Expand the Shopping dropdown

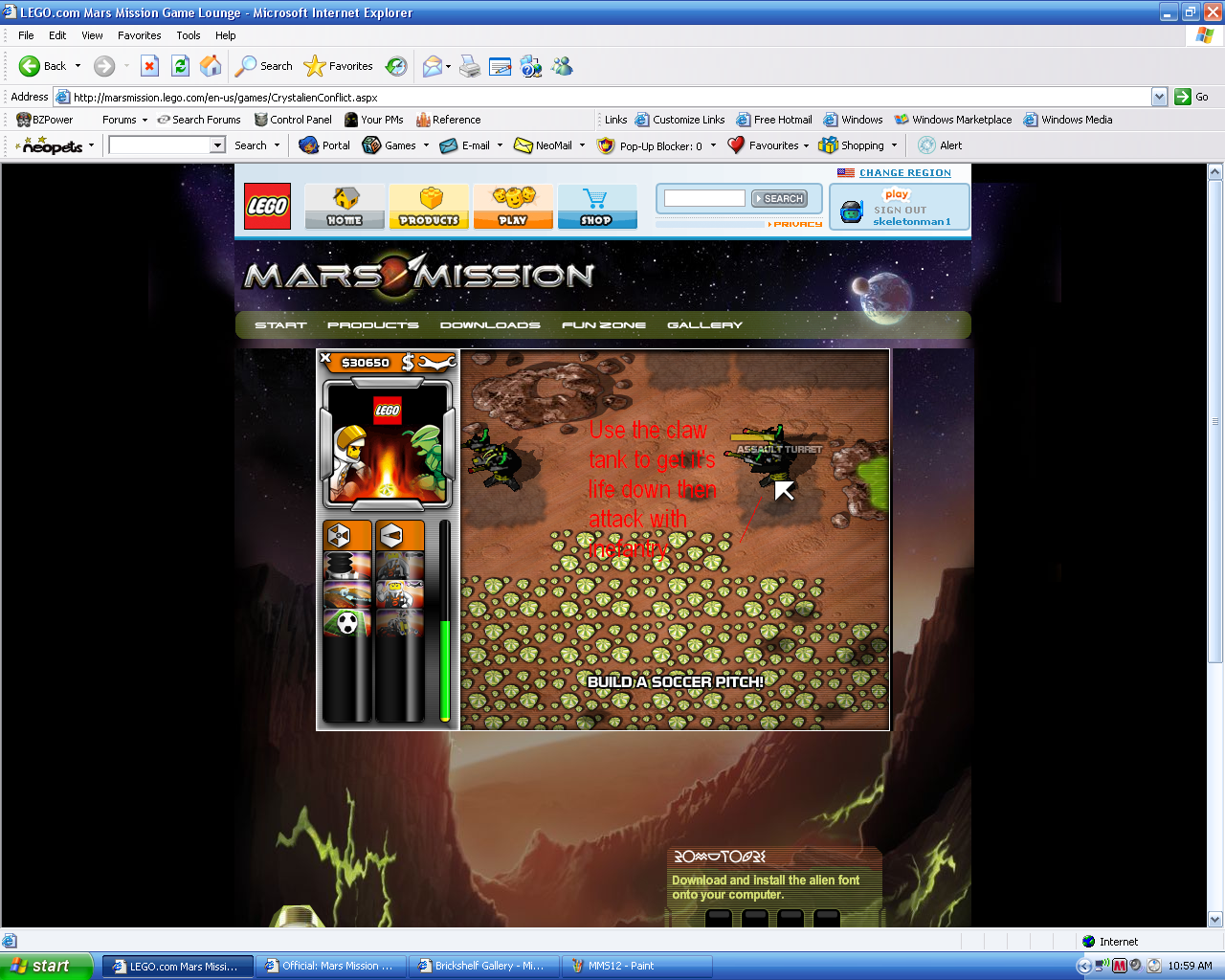point(894,146)
